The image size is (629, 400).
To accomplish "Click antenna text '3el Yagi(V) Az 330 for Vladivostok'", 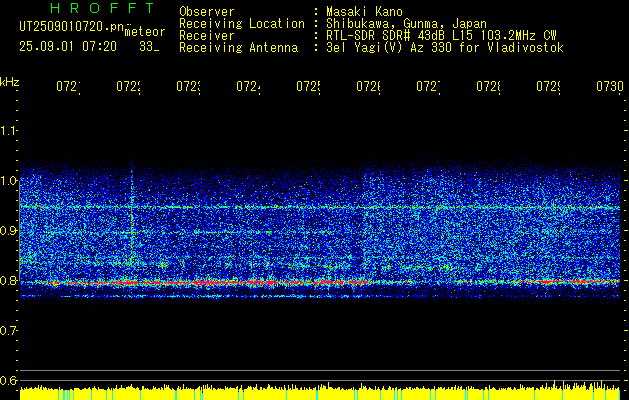I will pos(445,48).
